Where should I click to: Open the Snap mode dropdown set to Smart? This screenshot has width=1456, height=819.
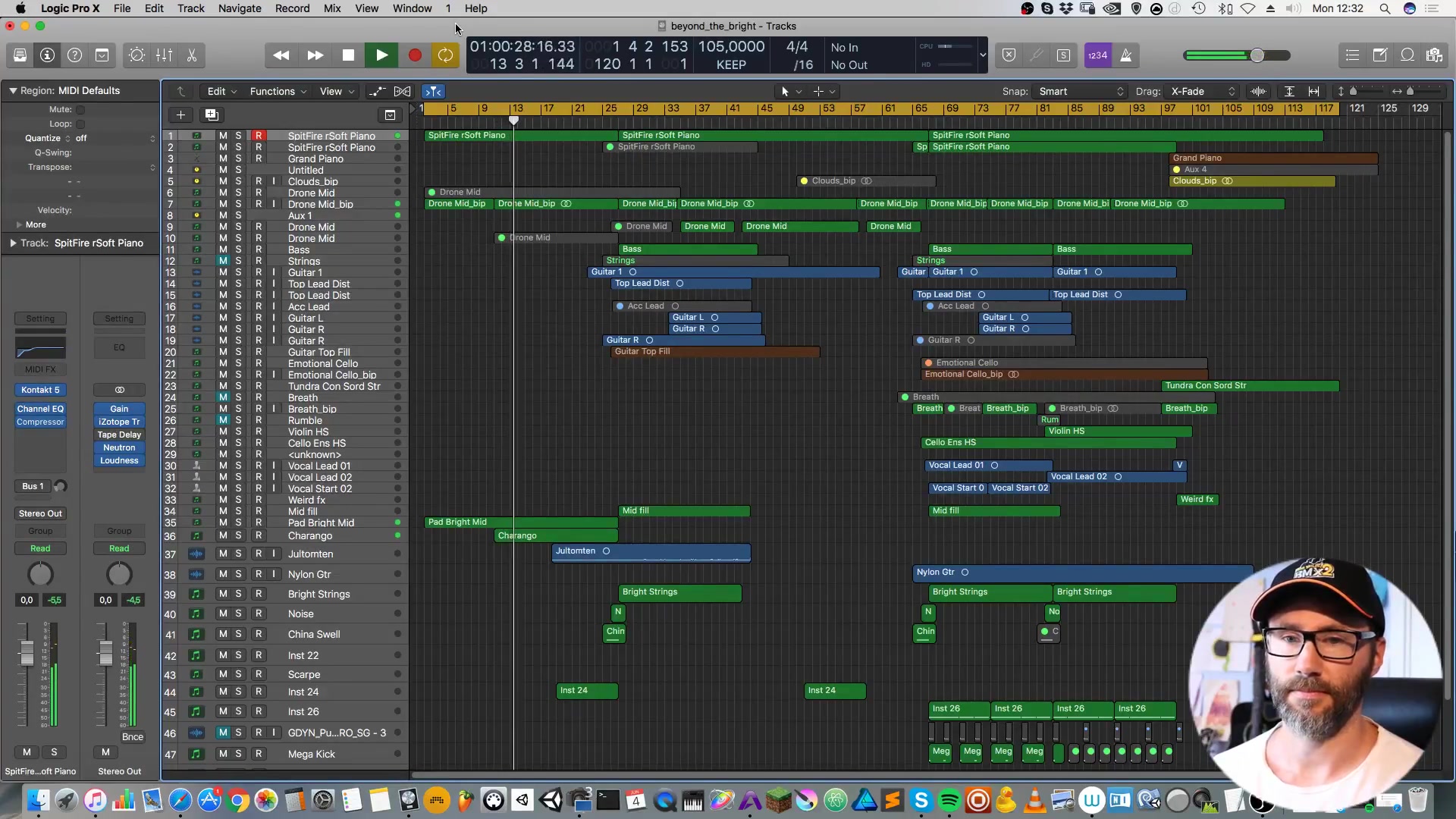1078,91
